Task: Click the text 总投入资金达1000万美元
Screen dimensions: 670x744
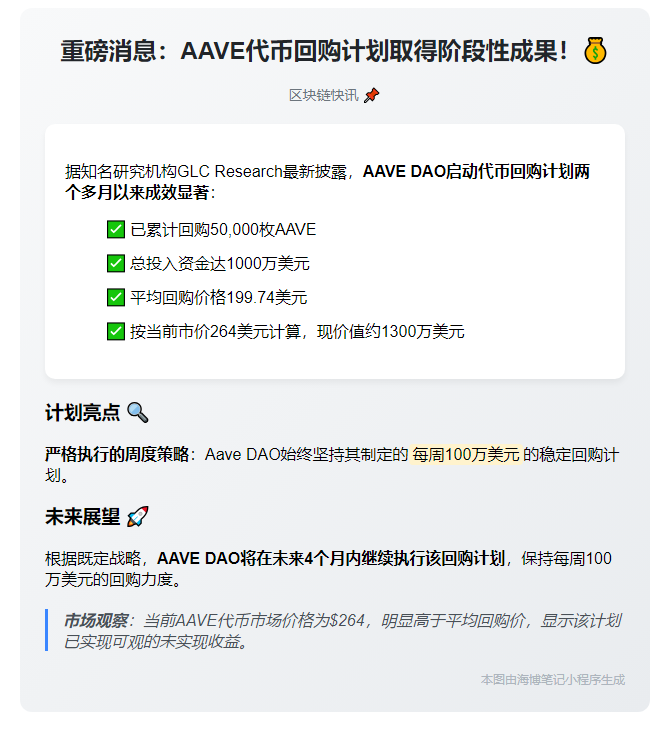Action: click(220, 263)
